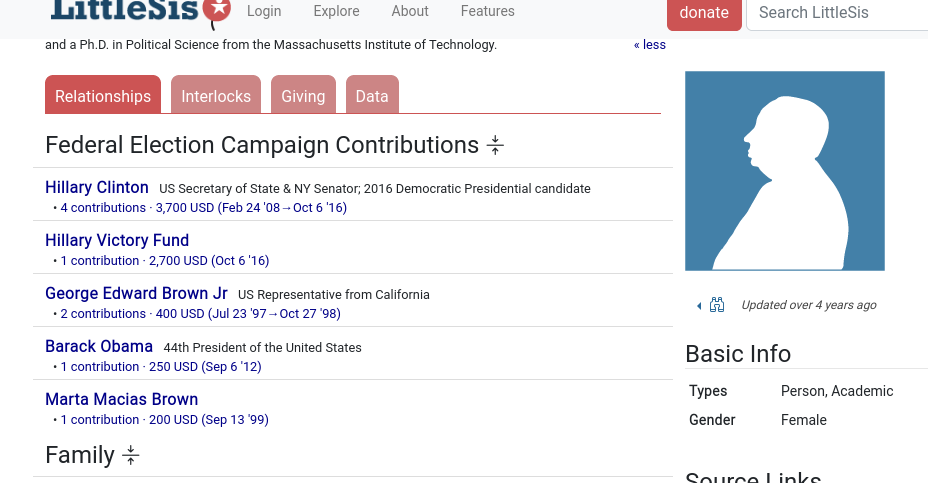Click the 'Updated over 4 years ago' text
Screen dimensions: 928x483
click(809, 305)
